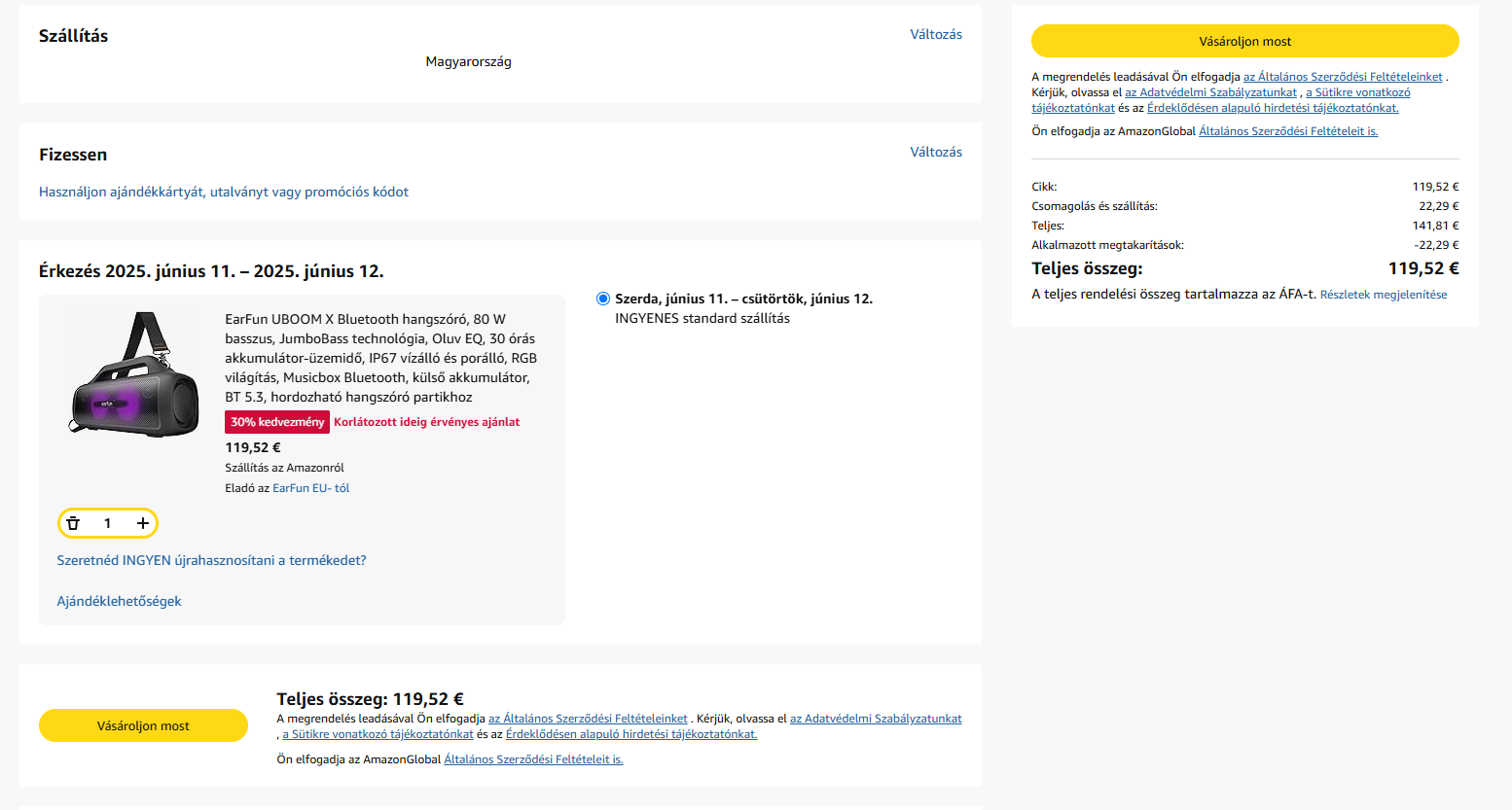Open bottom AmazonGlobal Általános Szerződési Feltételeit link
Image resolution: width=1512 pixels, height=810 pixels.
[533, 759]
